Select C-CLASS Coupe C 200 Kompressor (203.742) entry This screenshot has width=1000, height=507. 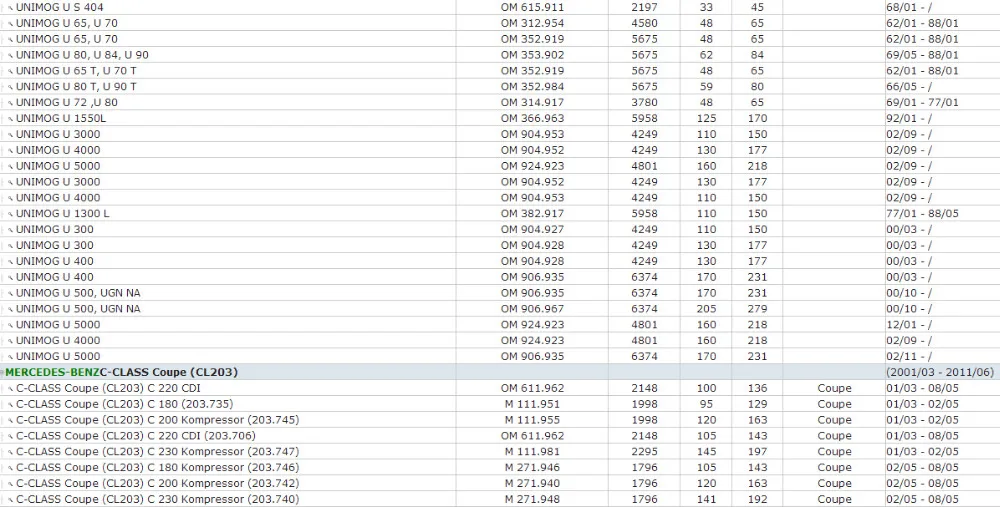click(158, 483)
